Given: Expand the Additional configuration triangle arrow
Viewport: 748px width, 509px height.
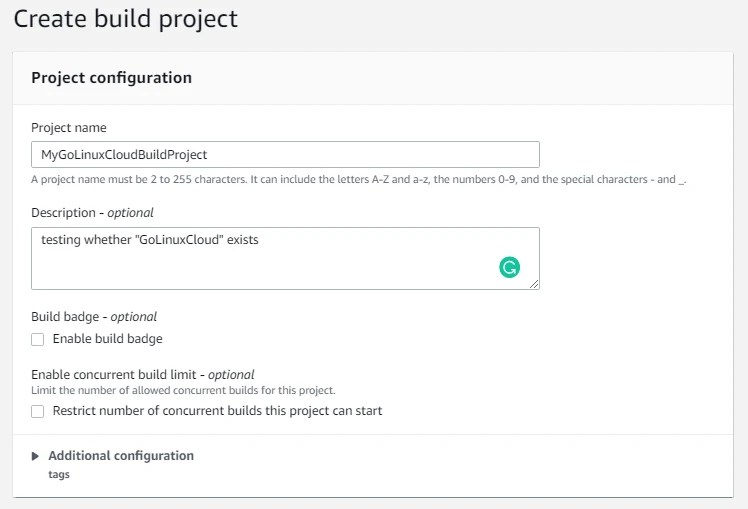Looking at the screenshot, I should click(36, 456).
